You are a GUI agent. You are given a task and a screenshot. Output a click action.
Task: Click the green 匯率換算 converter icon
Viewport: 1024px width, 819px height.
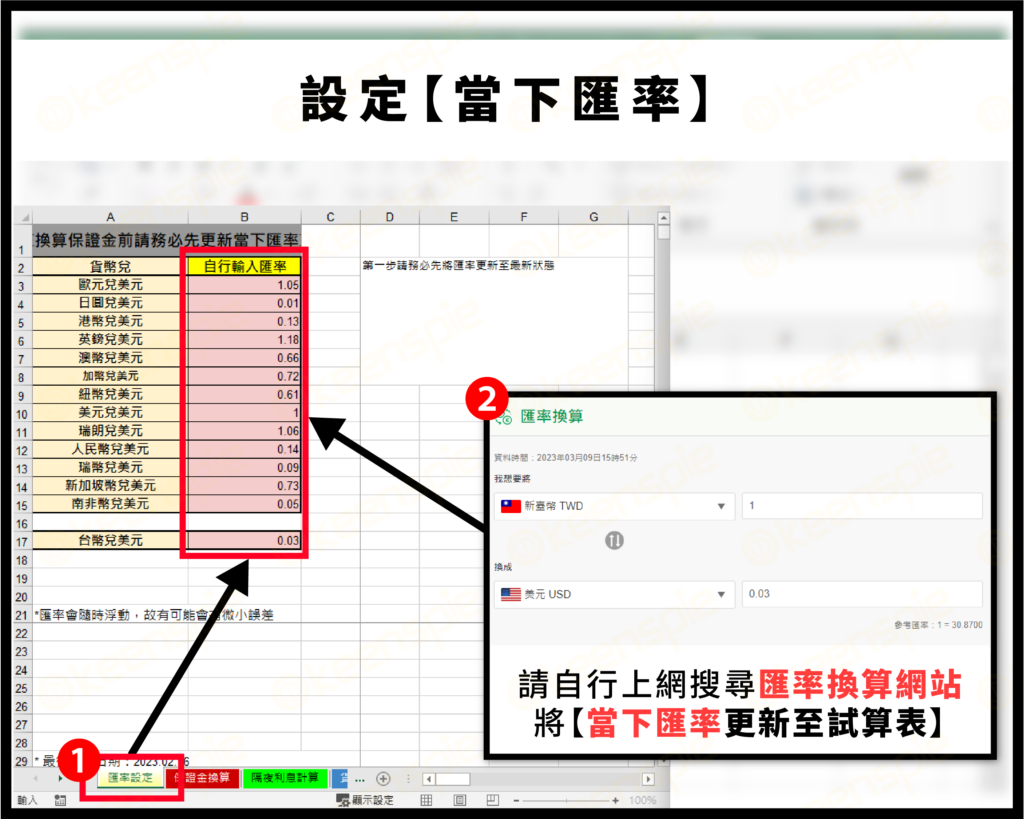[504, 416]
